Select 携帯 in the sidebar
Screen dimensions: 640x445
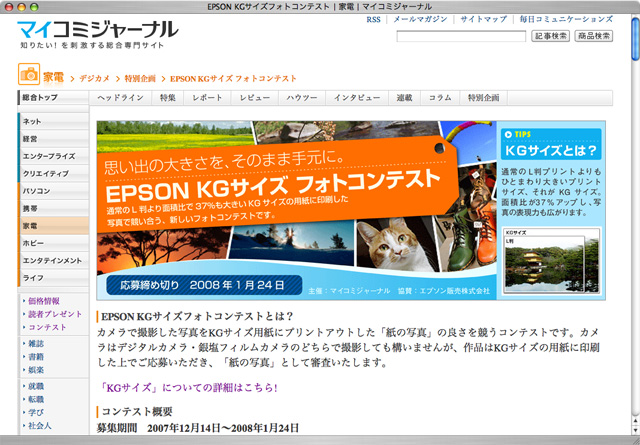pyautogui.click(x=53, y=208)
